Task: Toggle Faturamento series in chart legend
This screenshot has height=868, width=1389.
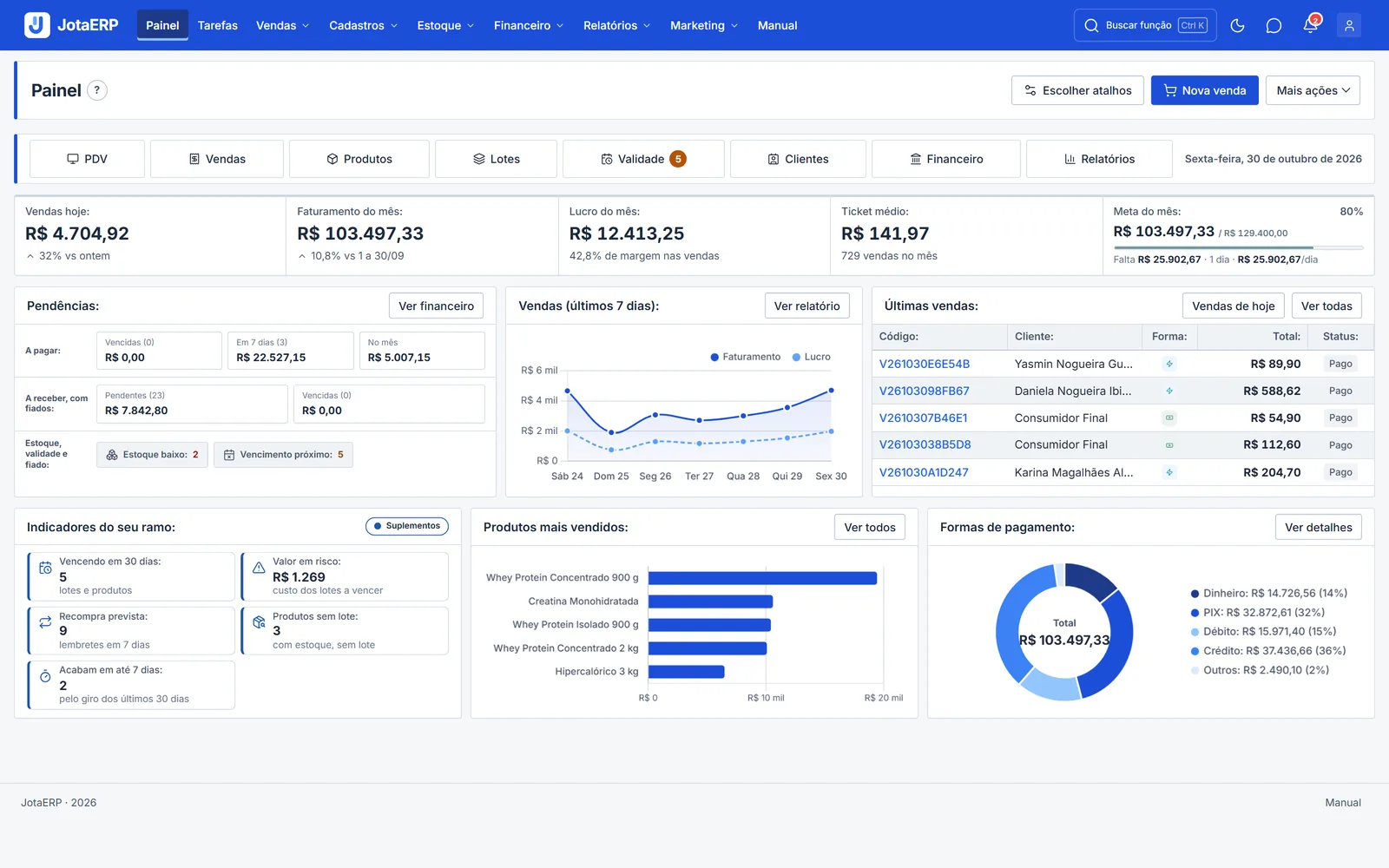Action: point(745,357)
